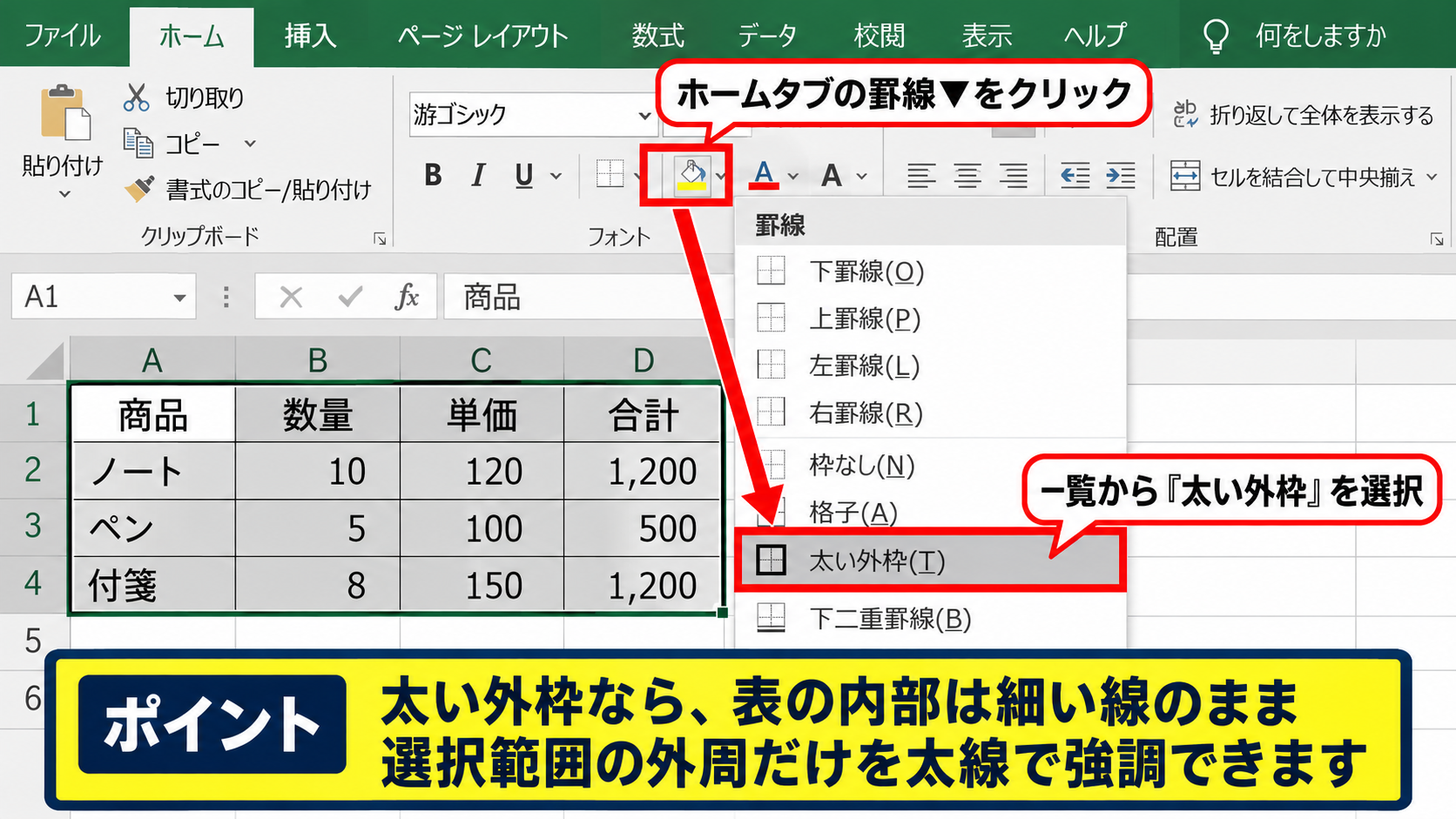Screen dimensions: 1456x819
Task: Open the font color dropdown arrow
Action: coord(792,177)
